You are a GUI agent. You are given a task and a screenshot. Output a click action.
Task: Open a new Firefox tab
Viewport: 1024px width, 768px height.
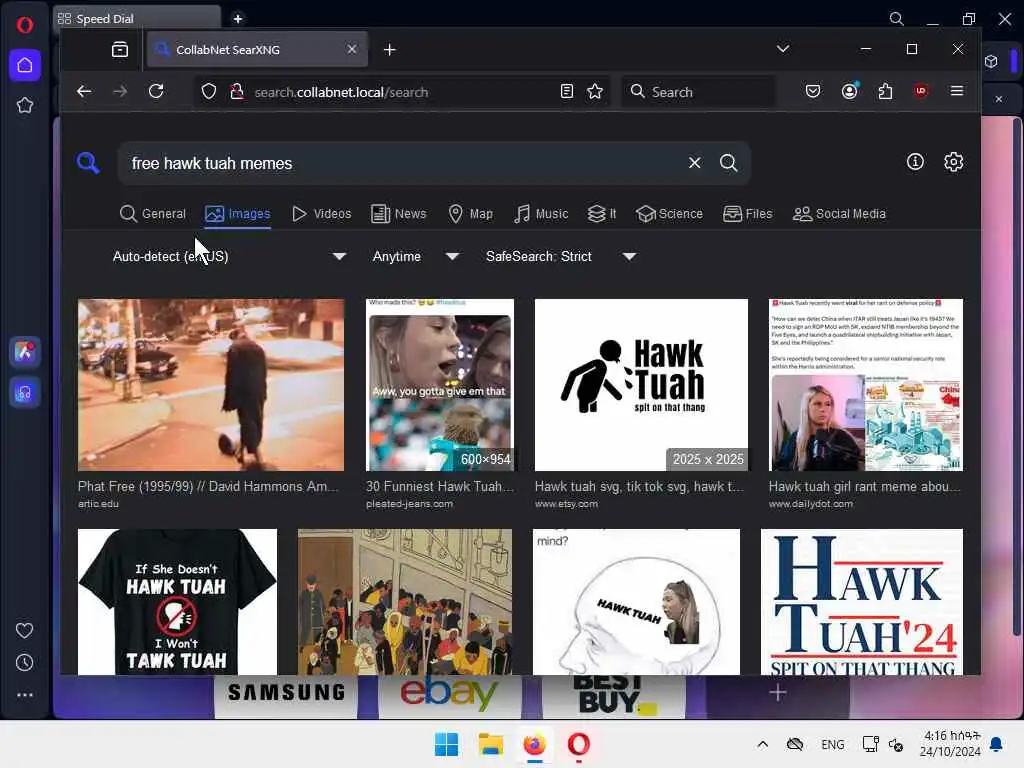[x=390, y=50]
